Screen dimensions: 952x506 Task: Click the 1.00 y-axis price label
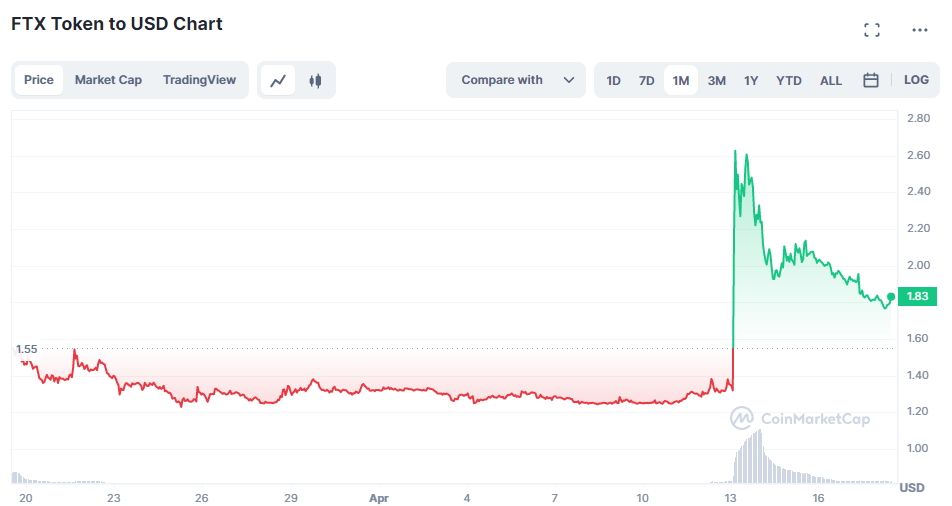919,448
